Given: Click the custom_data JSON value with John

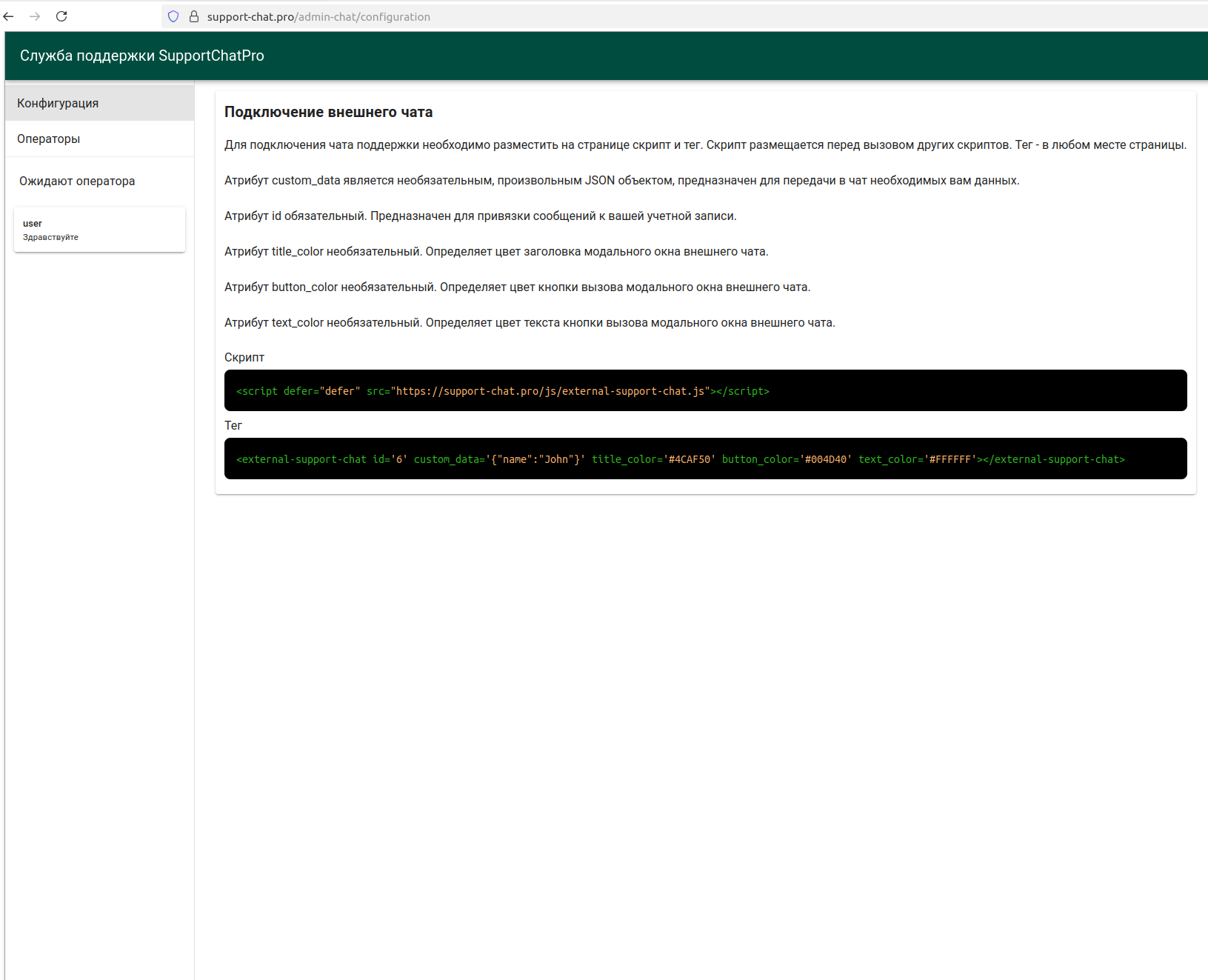Looking at the screenshot, I should click(x=535, y=459).
